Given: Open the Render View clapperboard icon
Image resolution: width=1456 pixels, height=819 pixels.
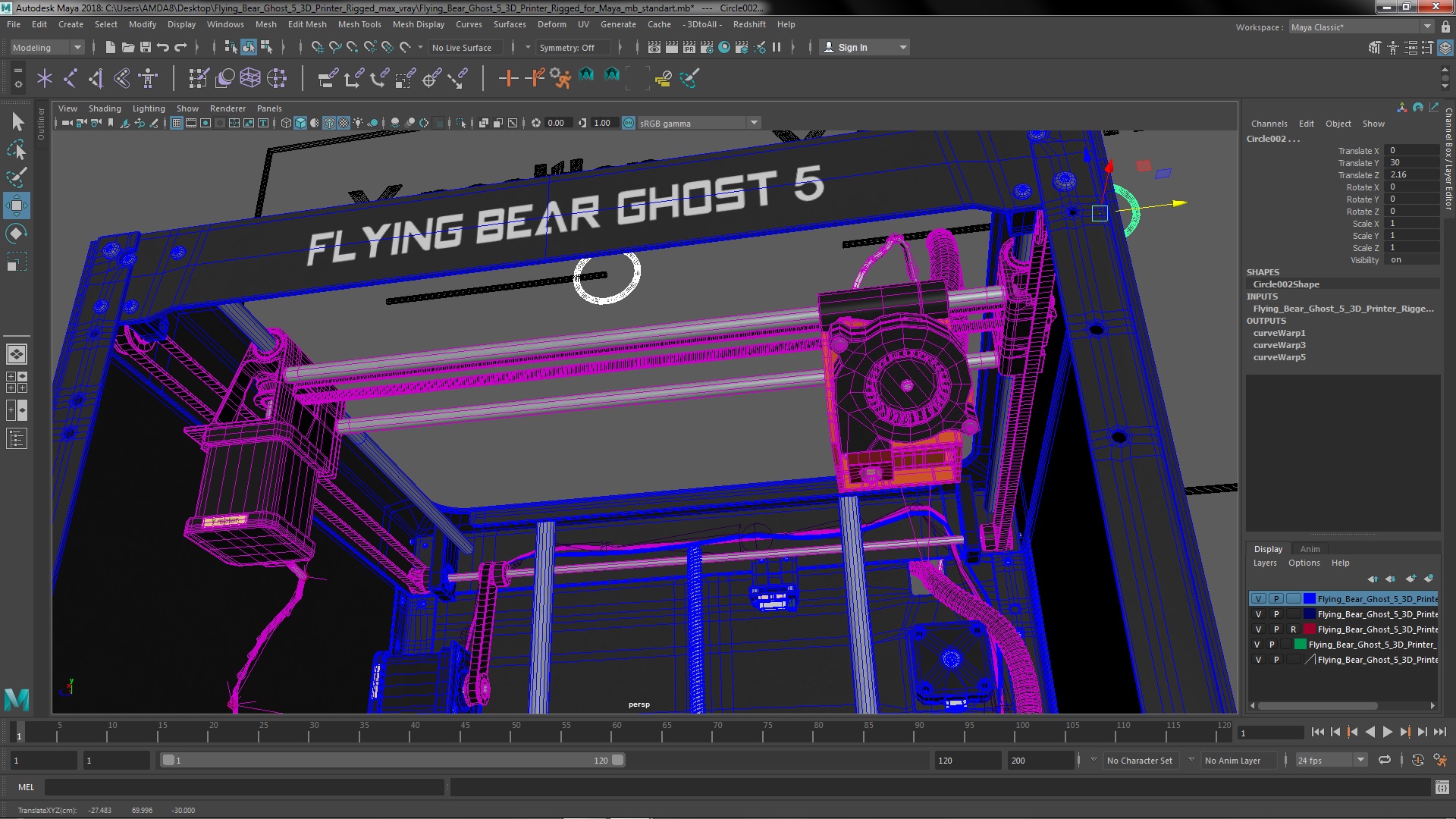Looking at the screenshot, I should click(x=654, y=47).
